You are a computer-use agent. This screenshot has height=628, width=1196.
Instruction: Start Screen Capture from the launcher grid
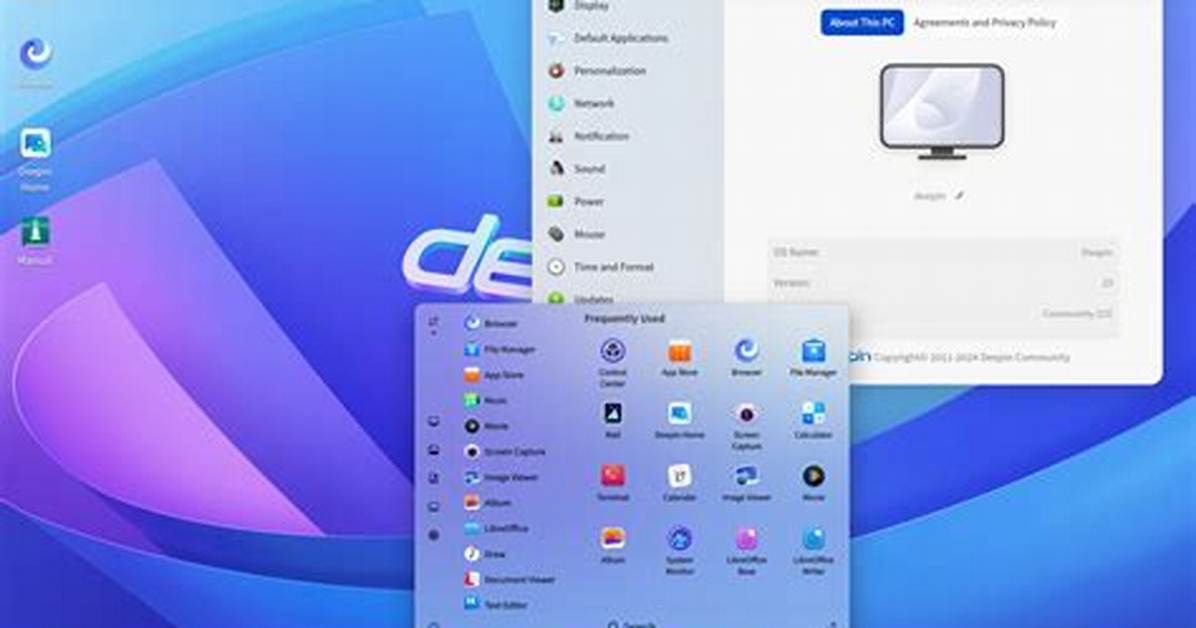(747, 416)
